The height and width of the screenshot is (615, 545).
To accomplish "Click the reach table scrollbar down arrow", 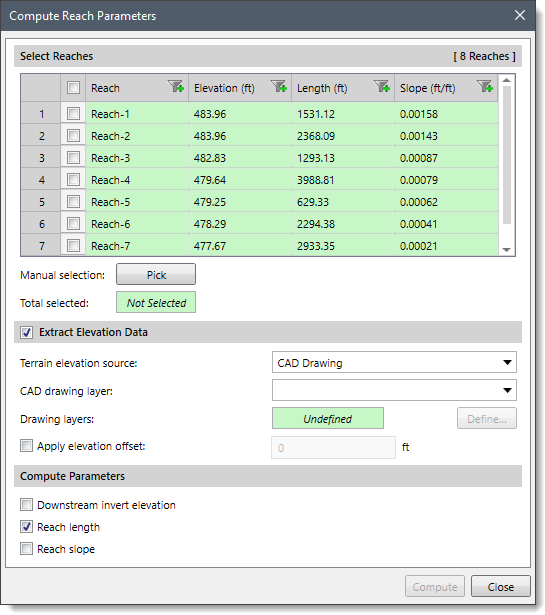I will pyautogui.click(x=507, y=249).
